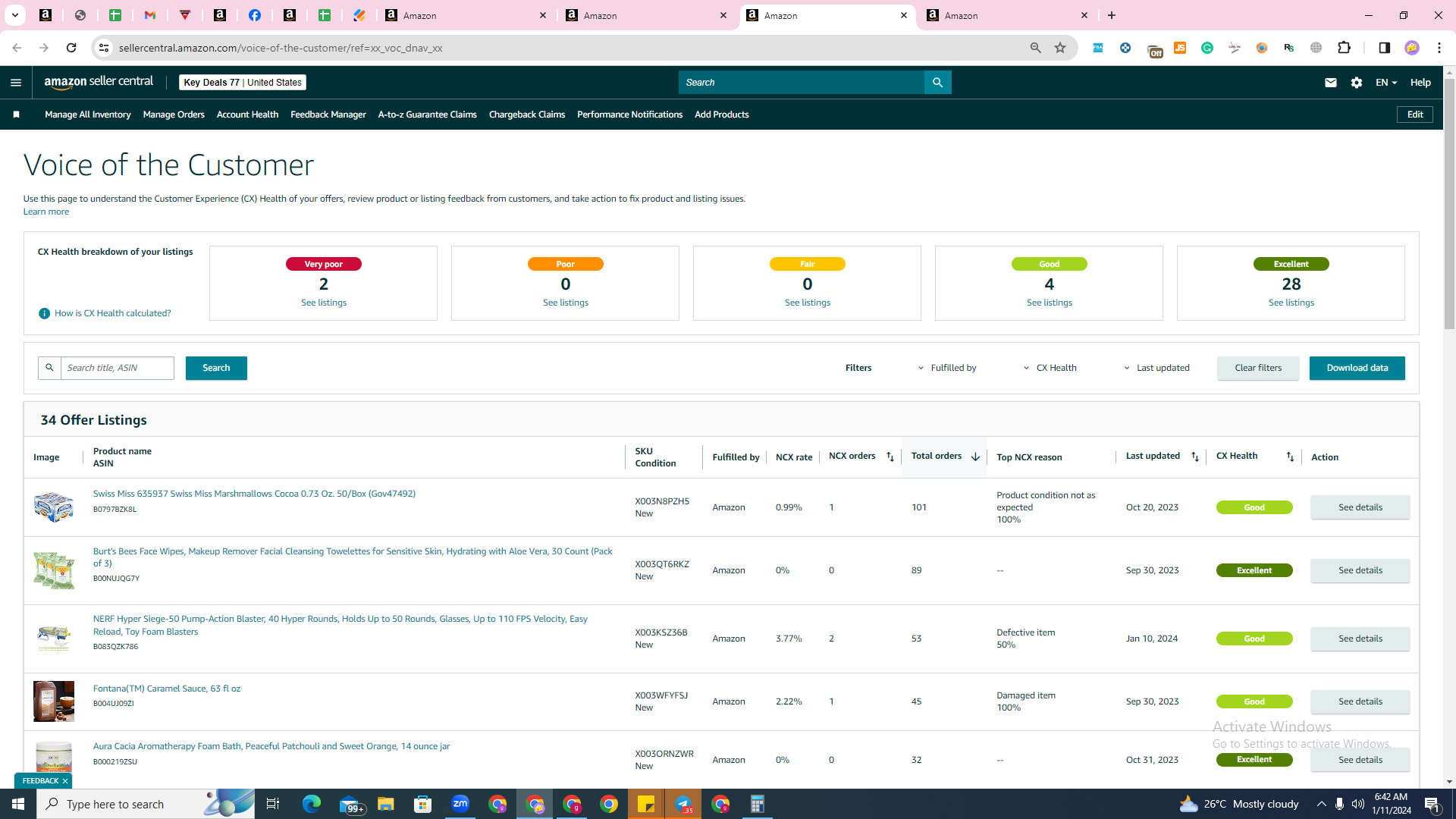Click Clear filters button

tap(1258, 368)
